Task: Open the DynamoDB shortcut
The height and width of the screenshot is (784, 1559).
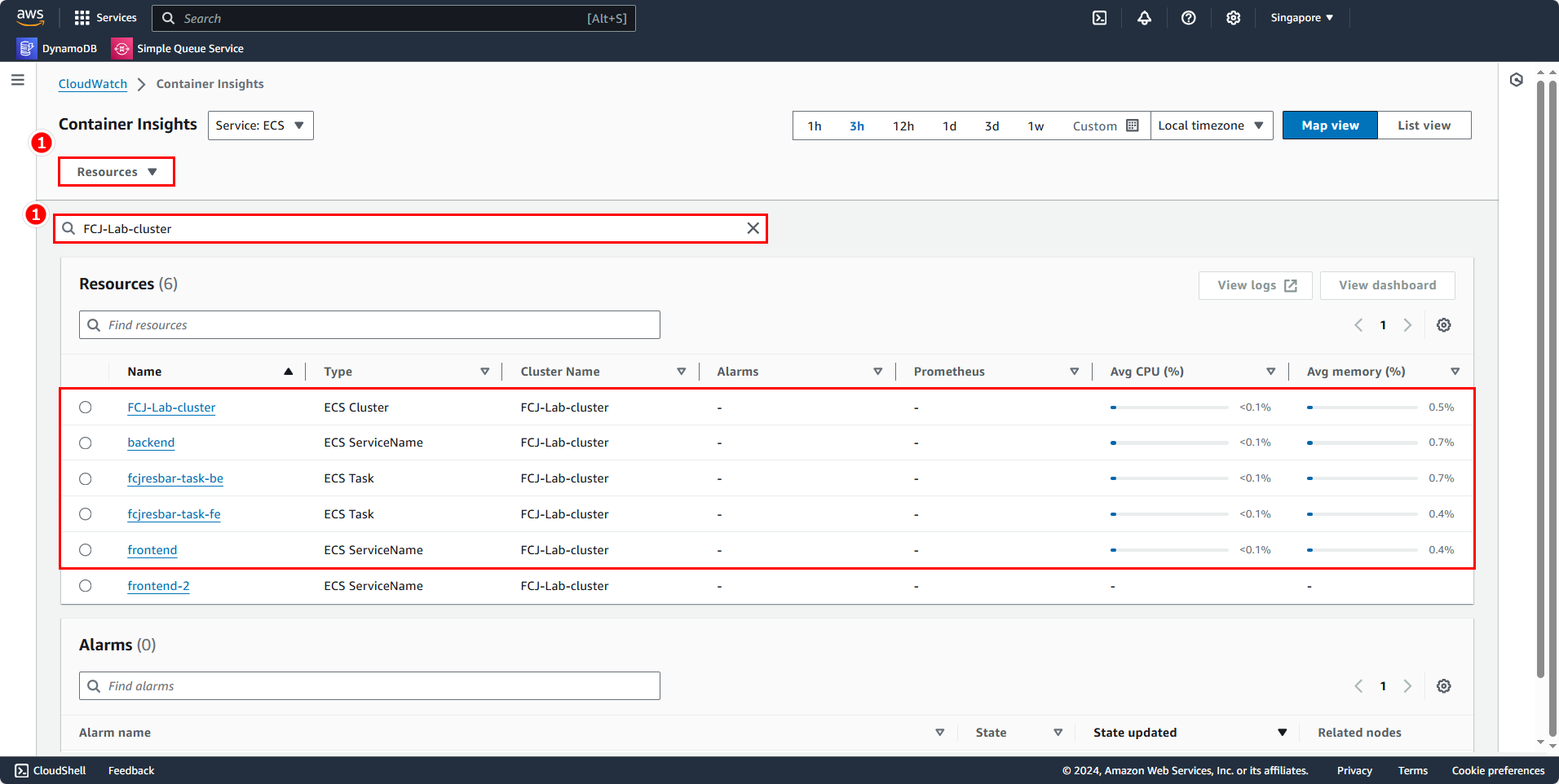Action: click(x=57, y=48)
